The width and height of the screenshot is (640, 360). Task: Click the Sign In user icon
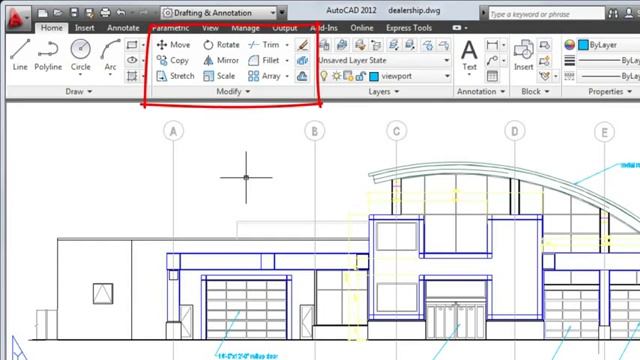click(629, 13)
